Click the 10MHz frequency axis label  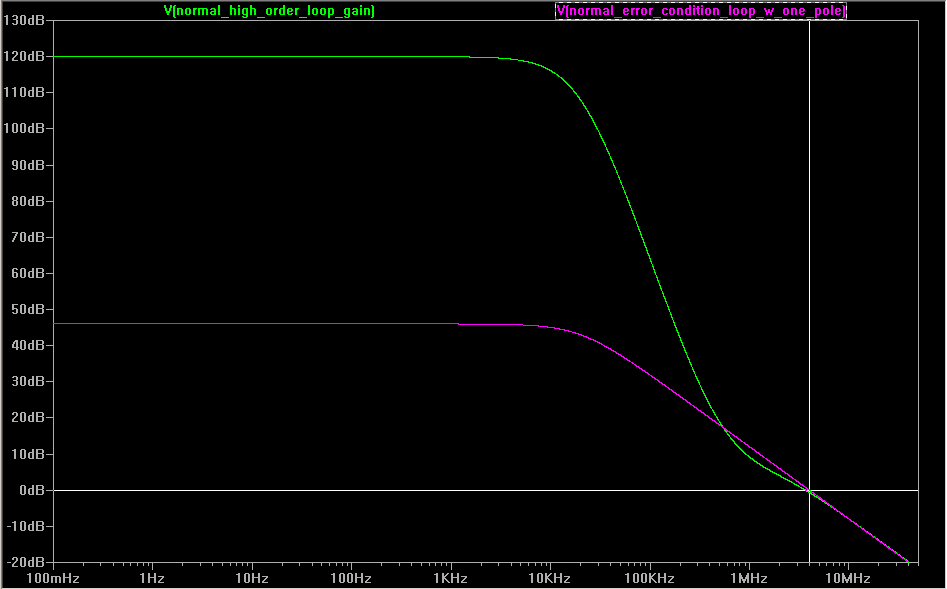[x=848, y=579]
